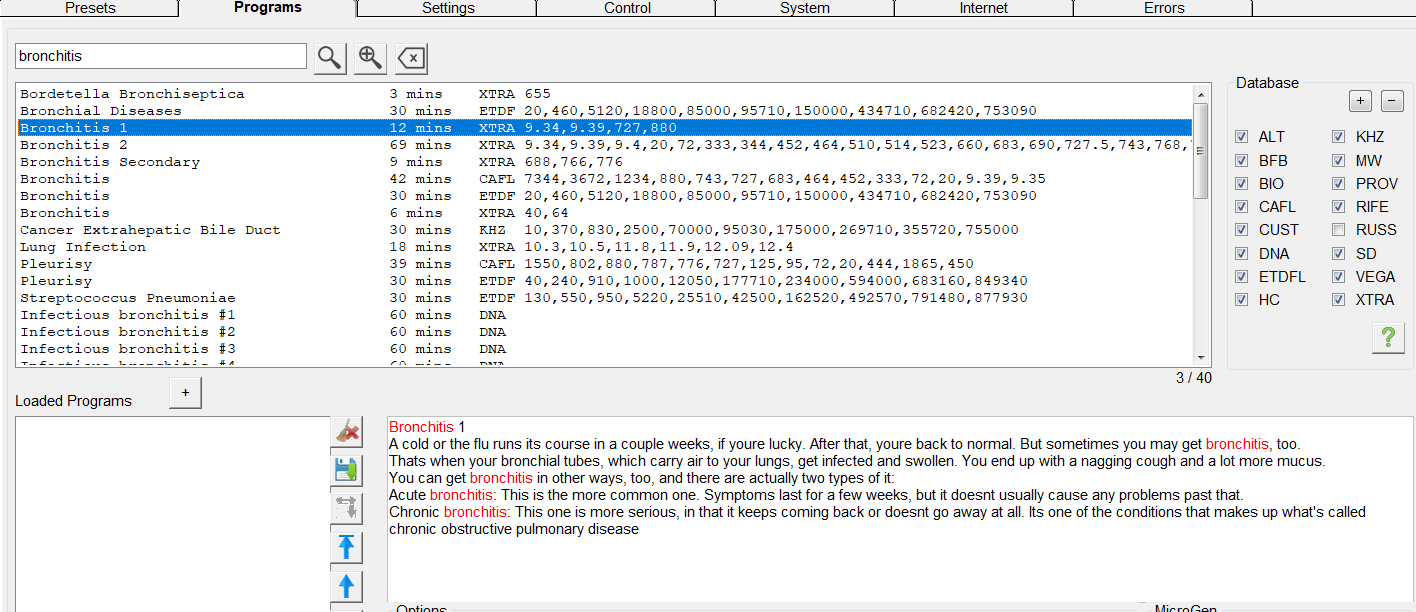Click the plus button beside Loaded Programs

point(185,393)
